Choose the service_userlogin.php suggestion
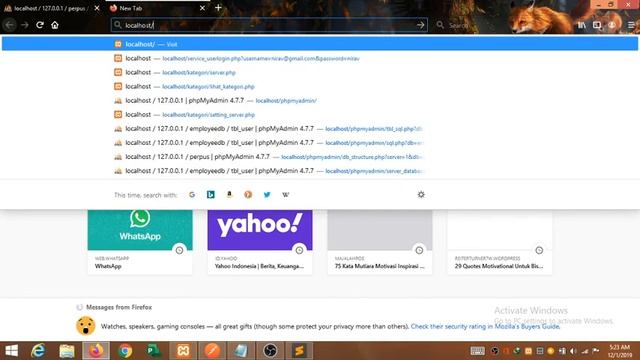The height and width of the screenshot is (360, 640). [x=320, y=58]
